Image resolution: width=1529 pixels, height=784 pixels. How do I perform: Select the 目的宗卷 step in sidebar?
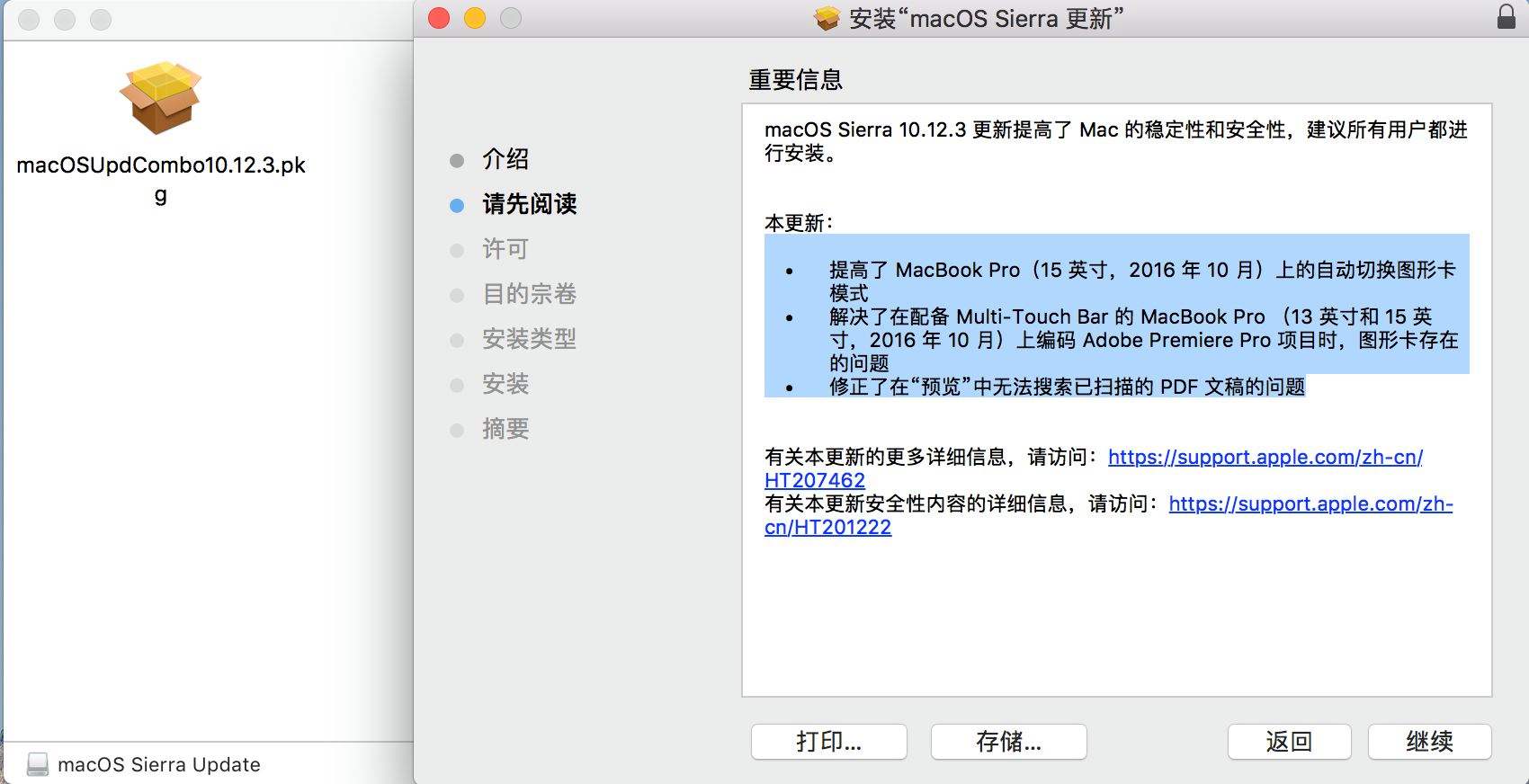click(x=530, y=294)
